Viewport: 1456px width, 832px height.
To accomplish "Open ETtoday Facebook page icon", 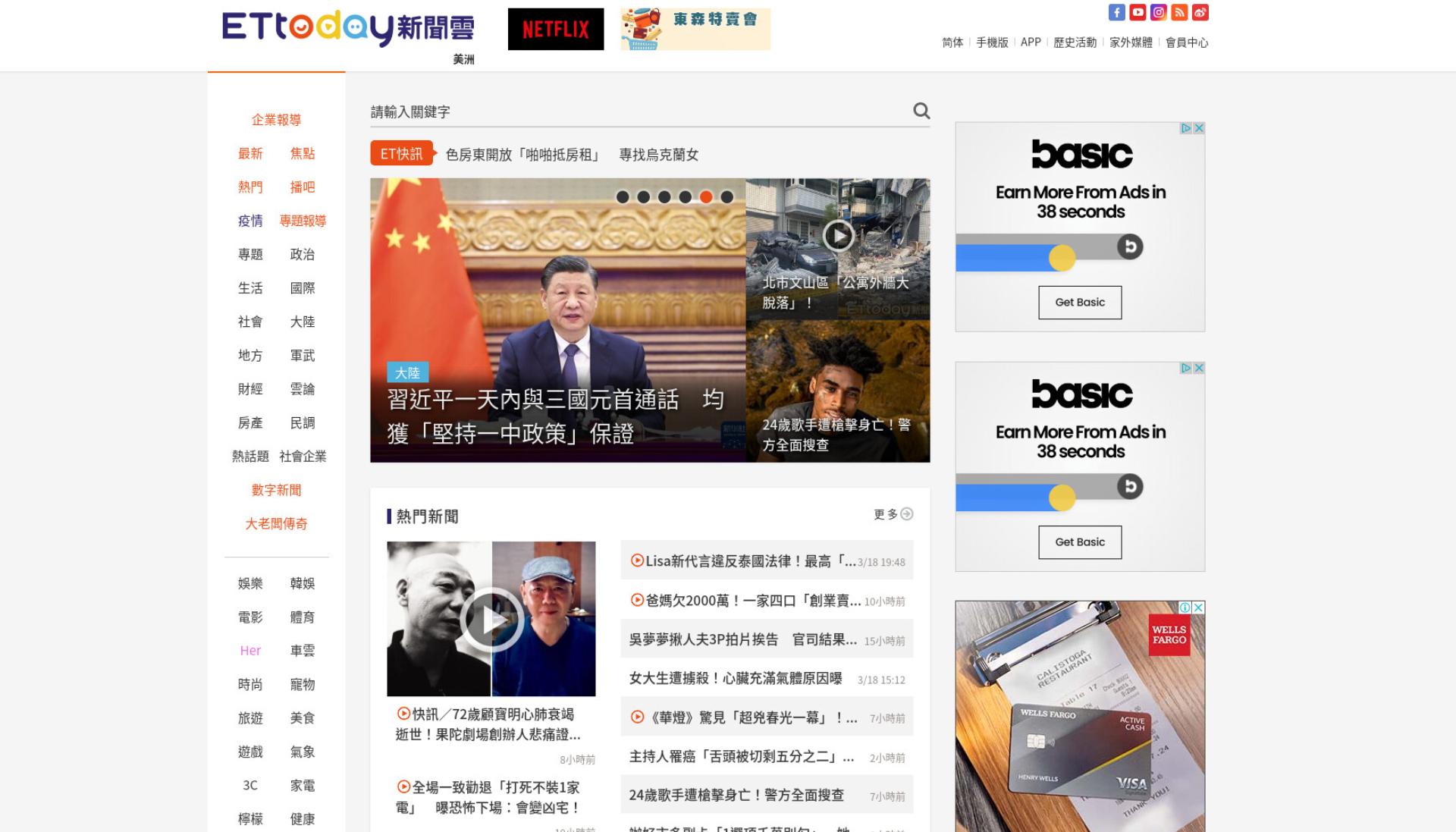I will (1116, 12).
